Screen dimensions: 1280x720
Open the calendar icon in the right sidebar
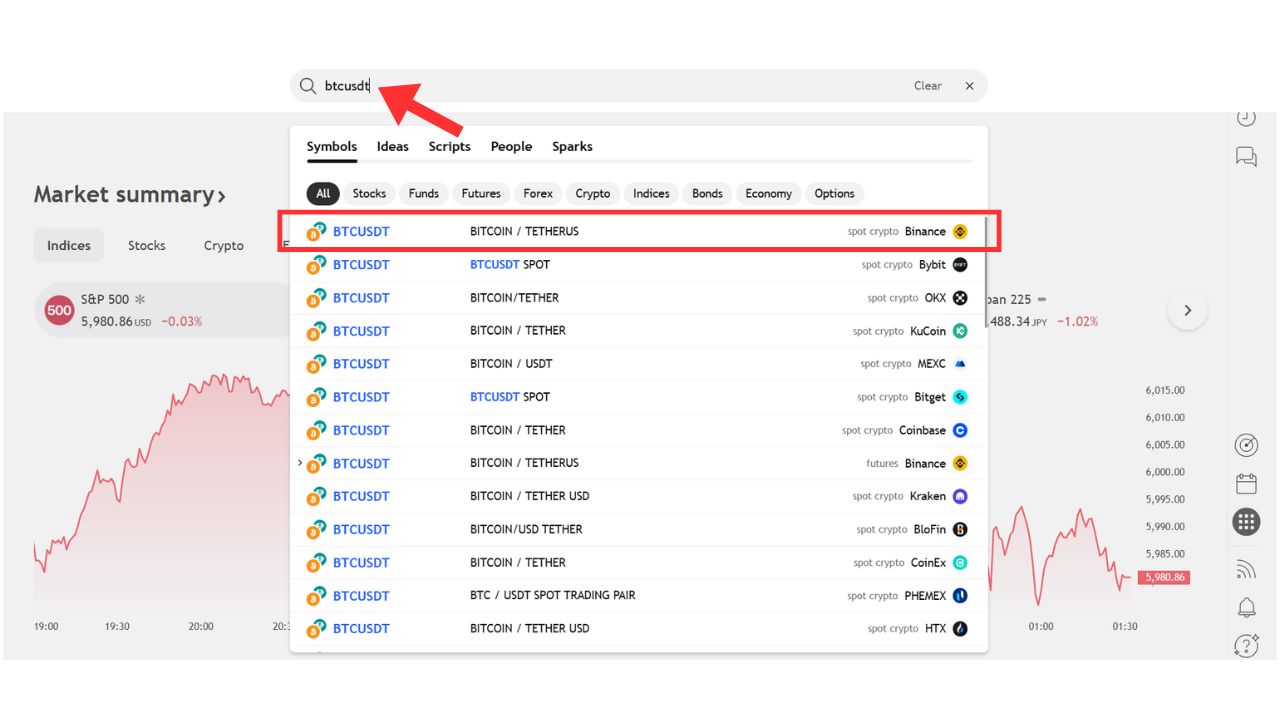click(1246, 484)
